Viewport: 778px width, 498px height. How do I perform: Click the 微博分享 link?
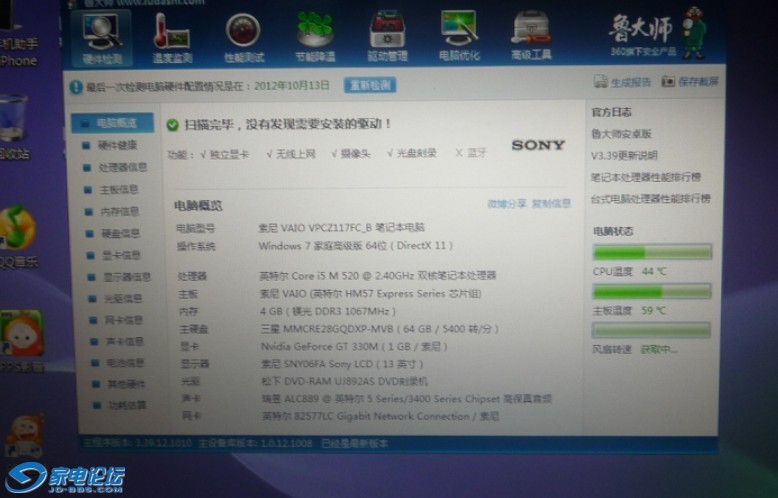pyautogui.click(x=507, y=204)
